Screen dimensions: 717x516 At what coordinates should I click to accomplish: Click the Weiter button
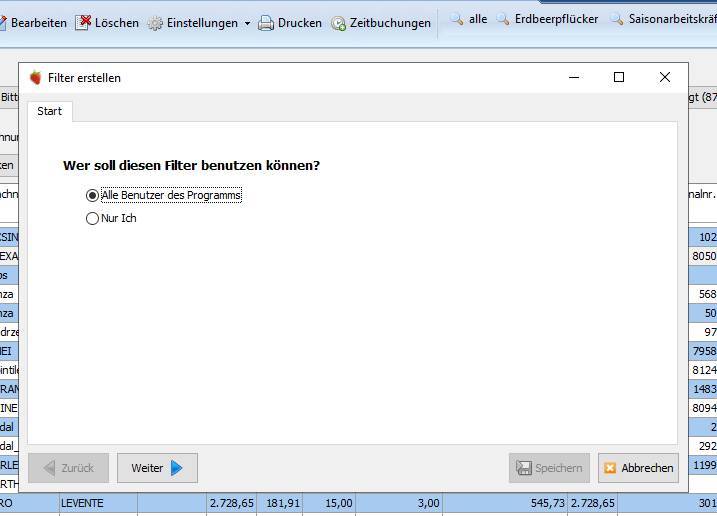157,468
